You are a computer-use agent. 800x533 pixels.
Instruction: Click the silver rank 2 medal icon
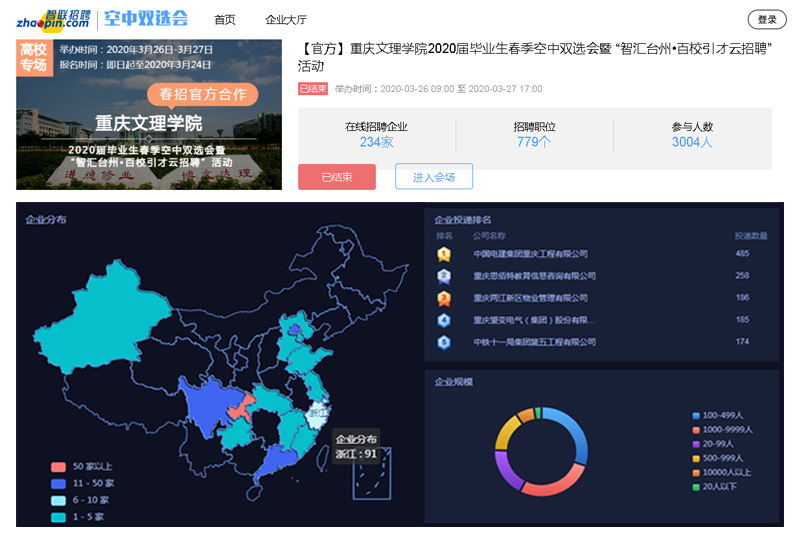(x=444, y=276)
